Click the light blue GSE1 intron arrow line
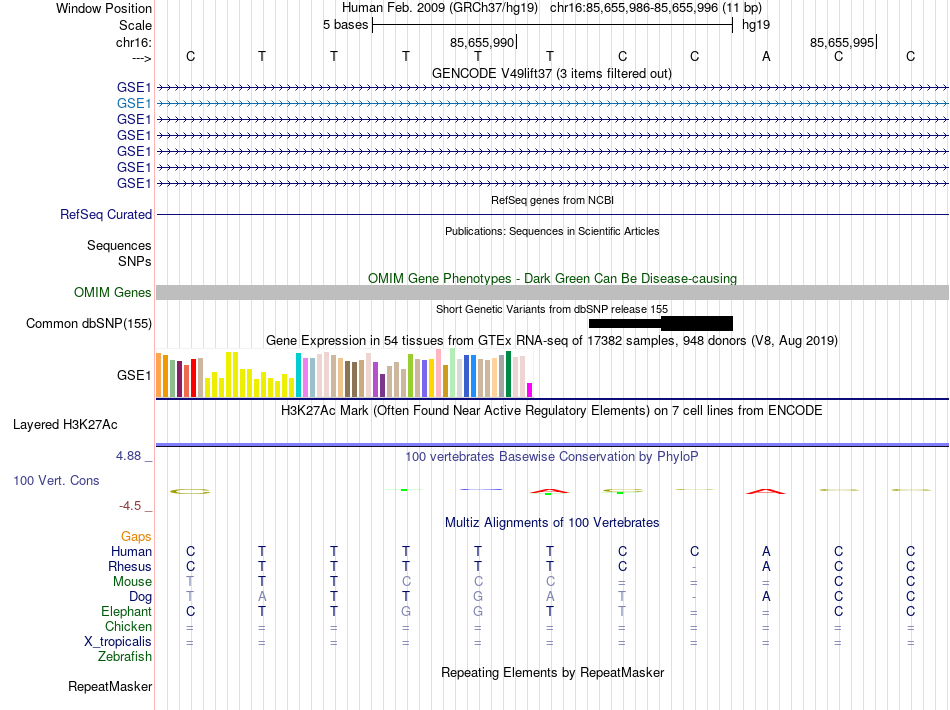Image resolution: width=950 pixels, height=710 pixels. click(552, 104)
